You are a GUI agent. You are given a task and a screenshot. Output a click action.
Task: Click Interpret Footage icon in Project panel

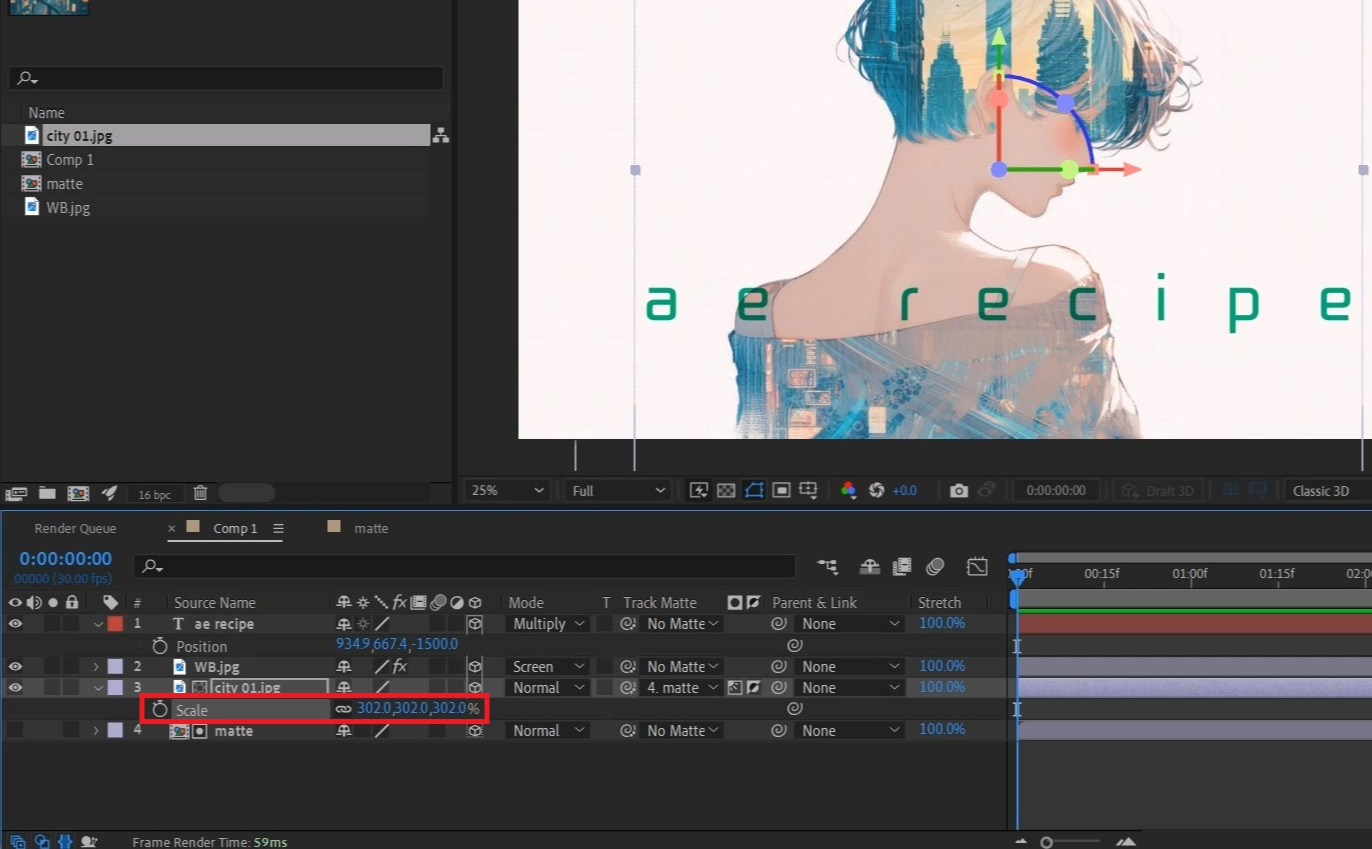click(x=16, y=493)
